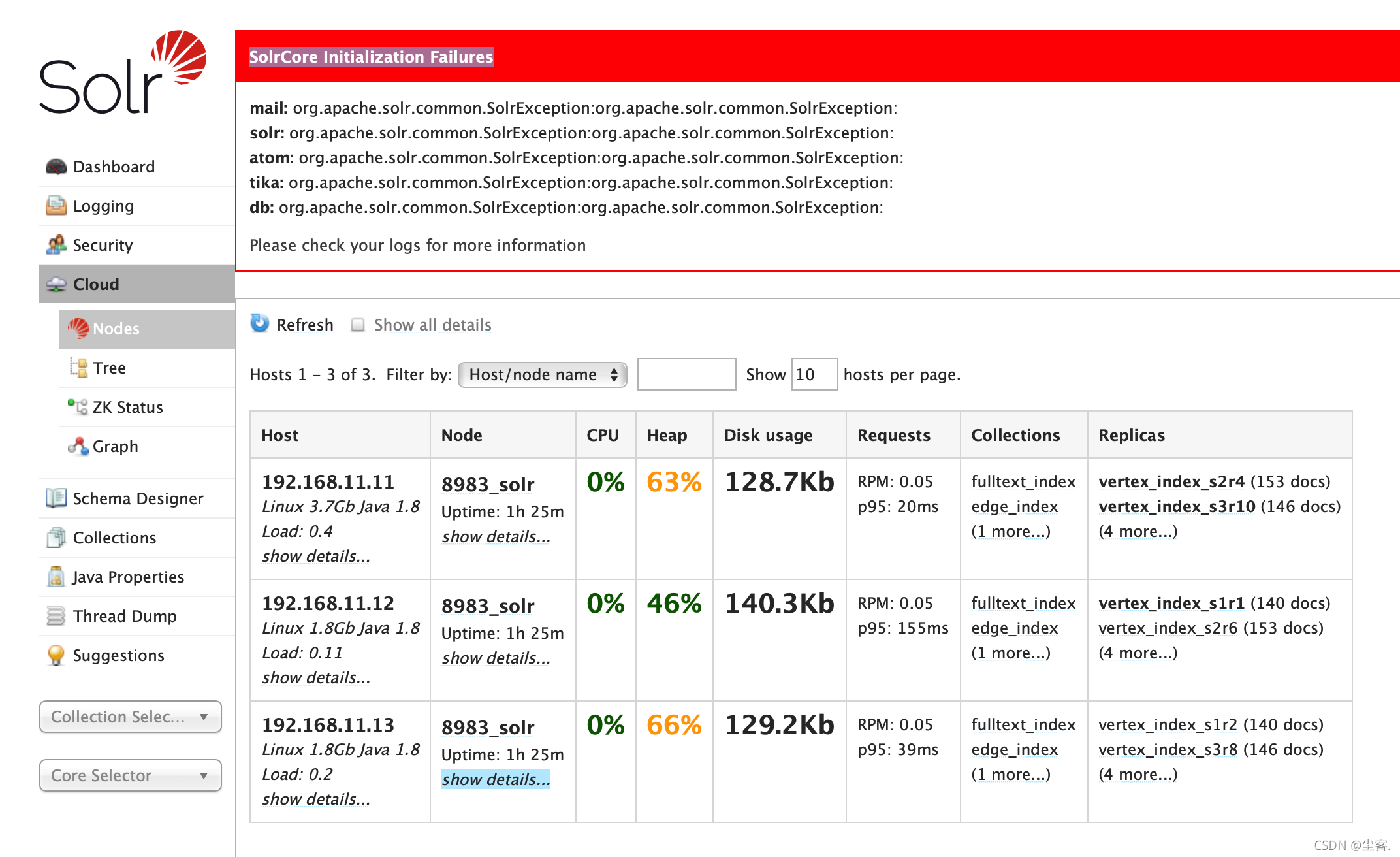
Task: Expand Collections '(1 more...)' for 192.168.11.11
Action: [x=1011, y=531]
